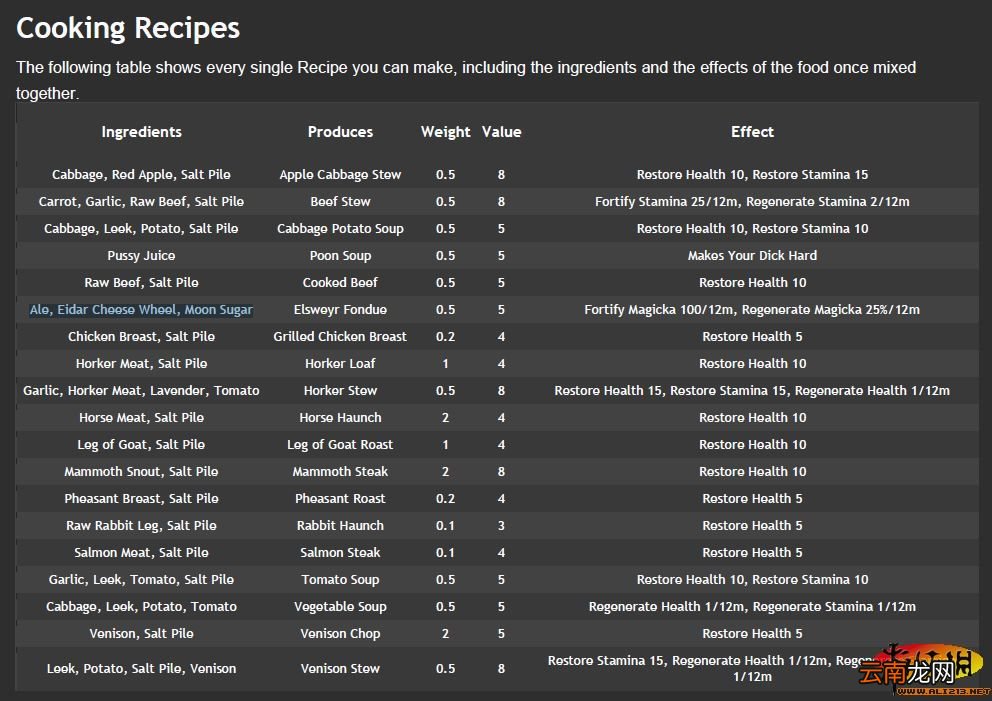
Task: Click the Weight column header
Action: pyautogui.click(x=445, y=132)
